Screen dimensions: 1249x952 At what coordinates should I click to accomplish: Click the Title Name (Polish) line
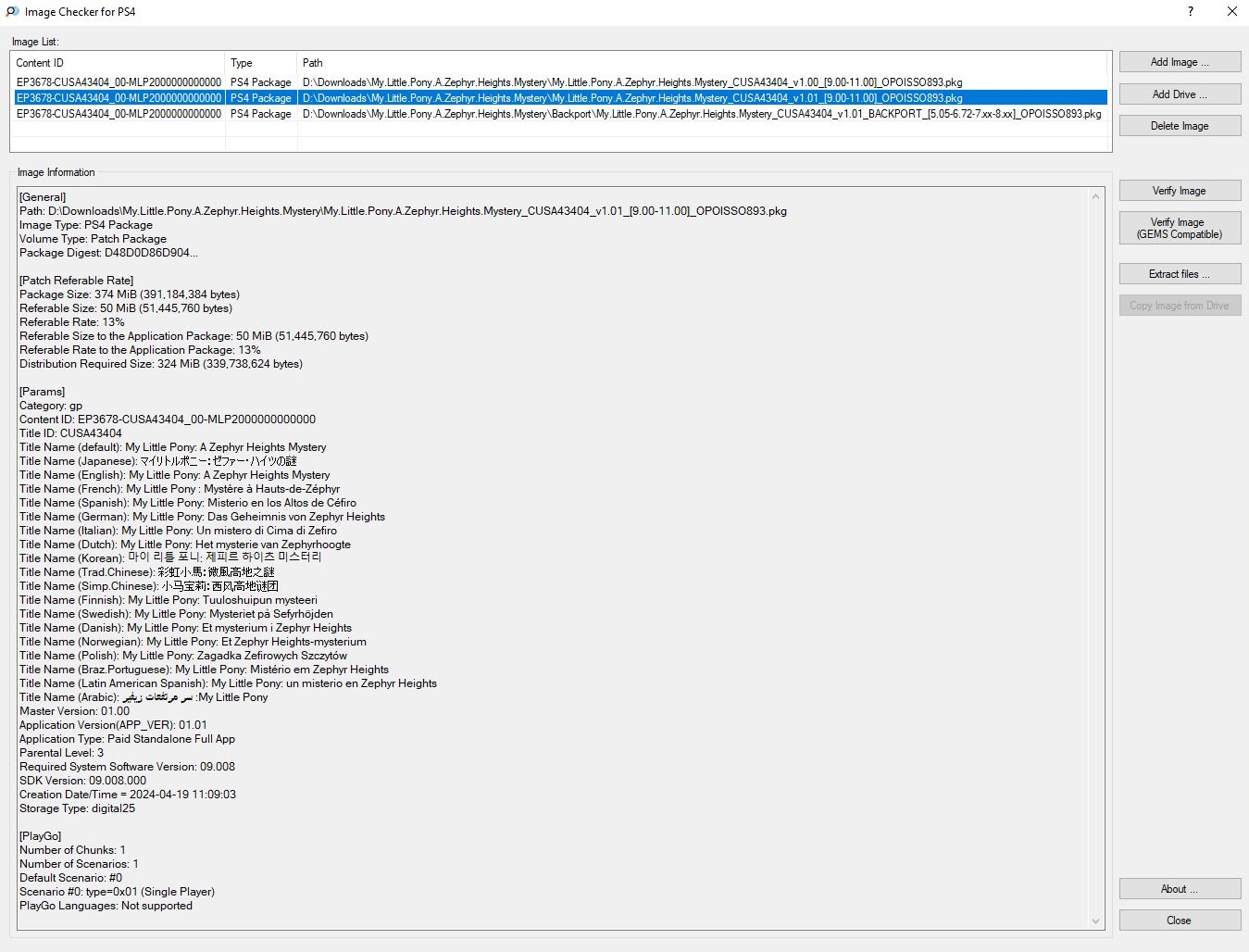tap(183, 656)
